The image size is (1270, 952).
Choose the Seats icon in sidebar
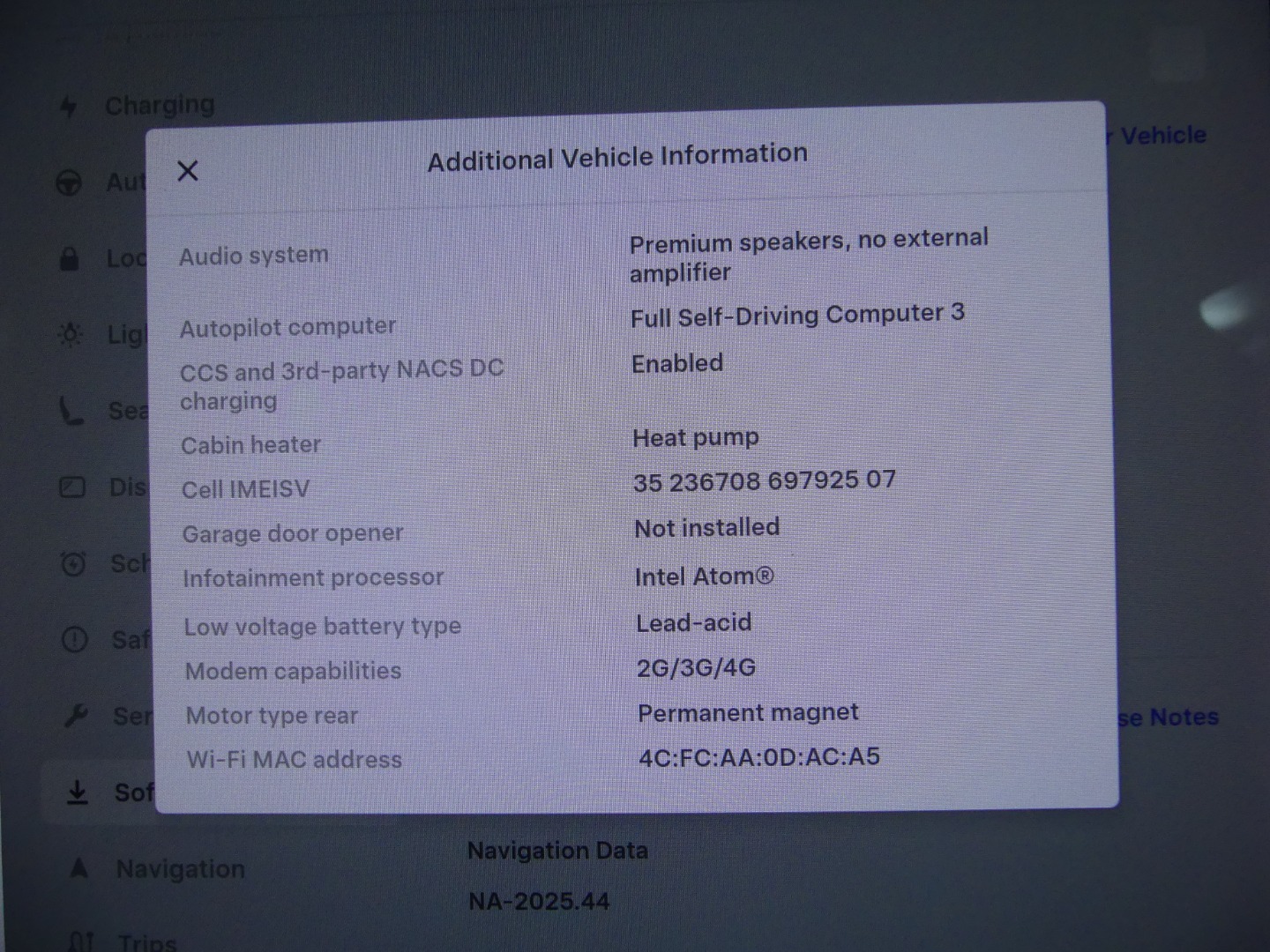coord(71,411)
